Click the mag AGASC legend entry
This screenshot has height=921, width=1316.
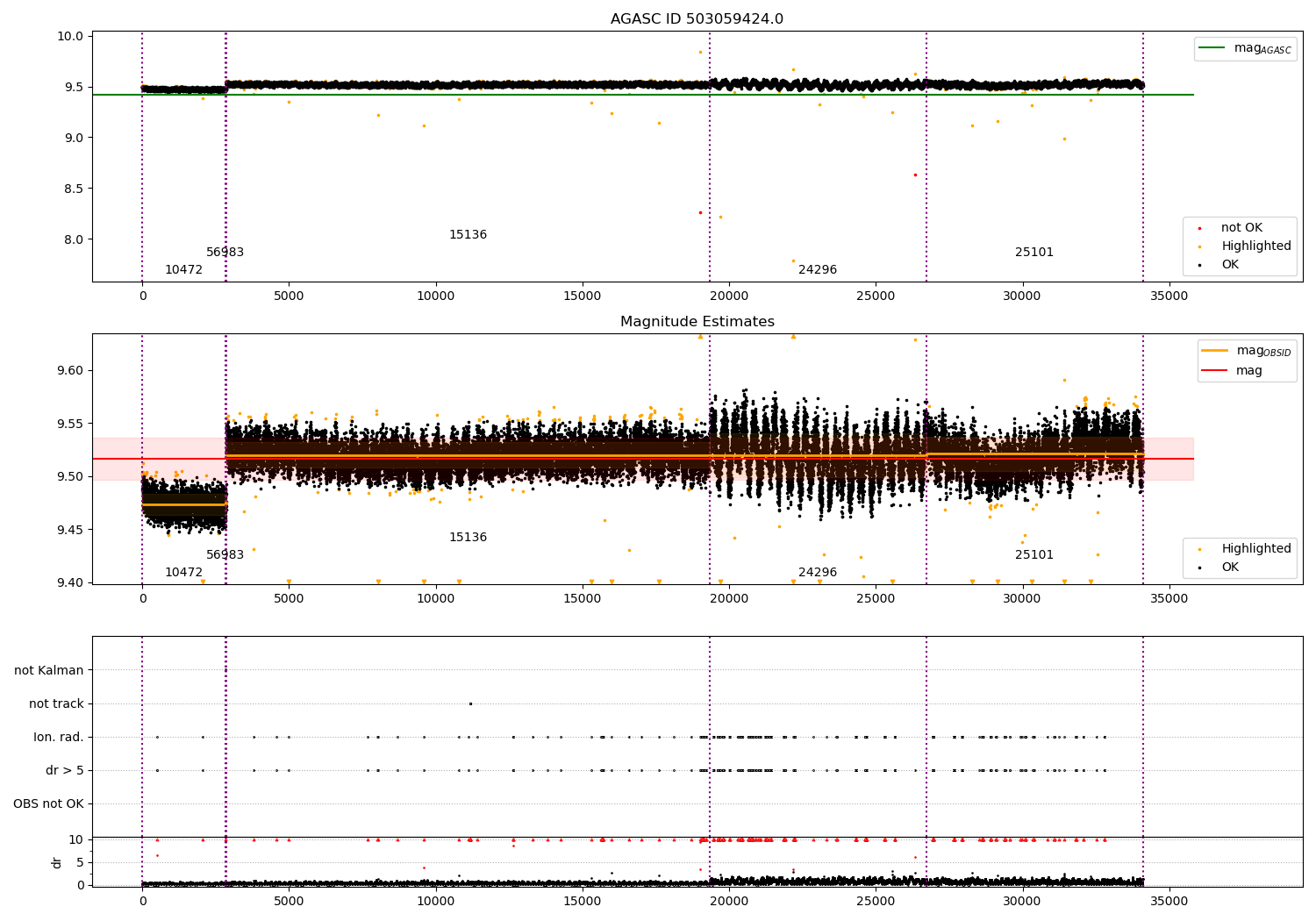pos(1245,48)
